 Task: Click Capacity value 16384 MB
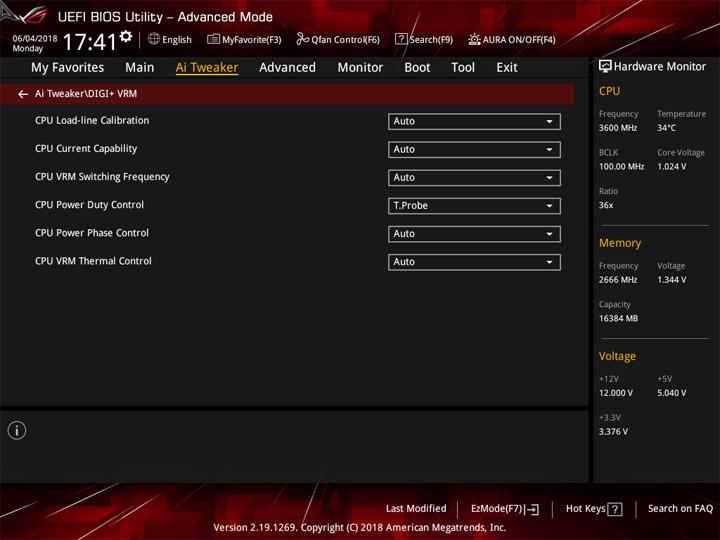tap(618, 319)
